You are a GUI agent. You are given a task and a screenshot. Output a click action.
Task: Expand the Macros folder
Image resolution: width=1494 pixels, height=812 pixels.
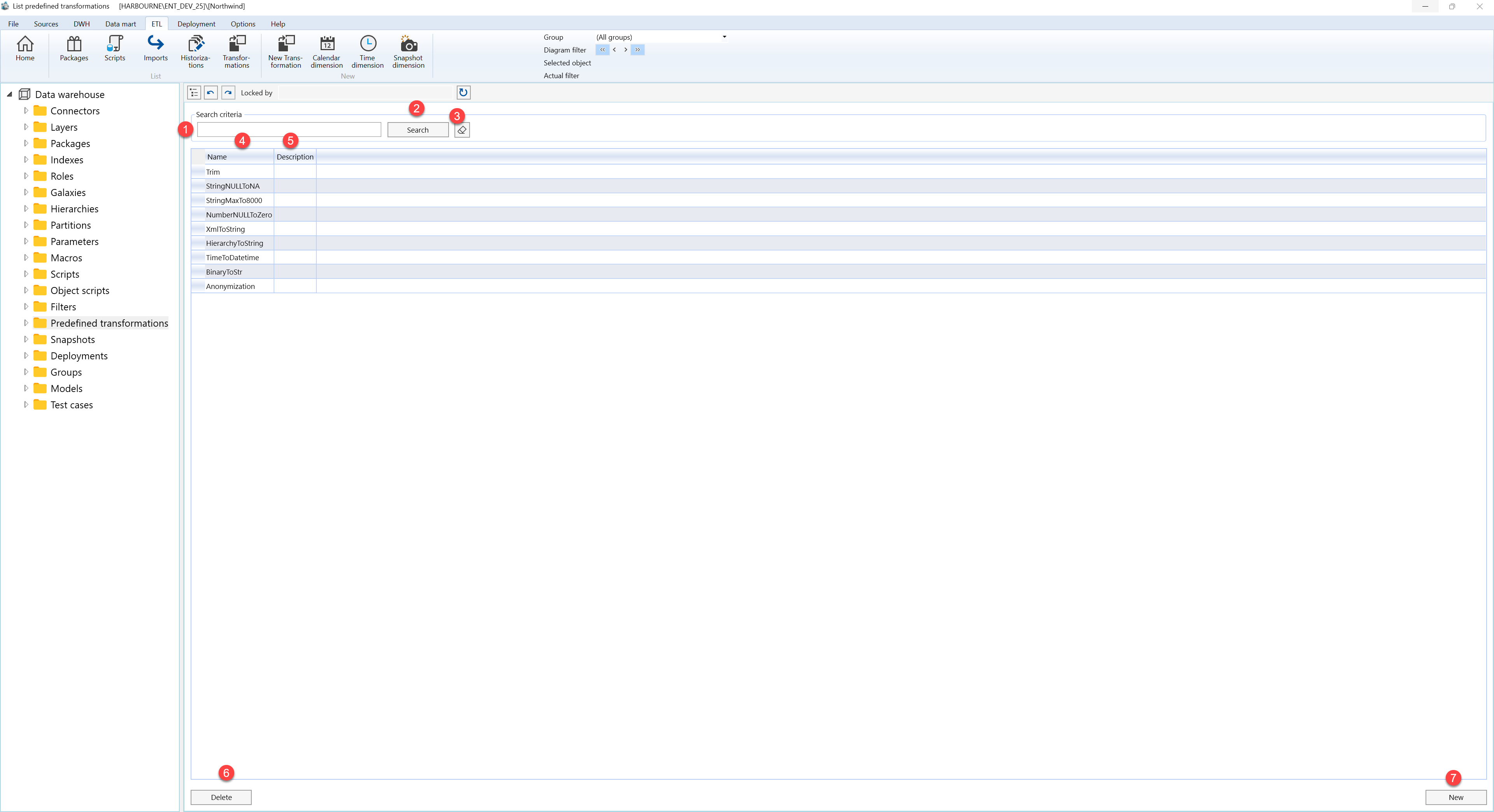26,257
